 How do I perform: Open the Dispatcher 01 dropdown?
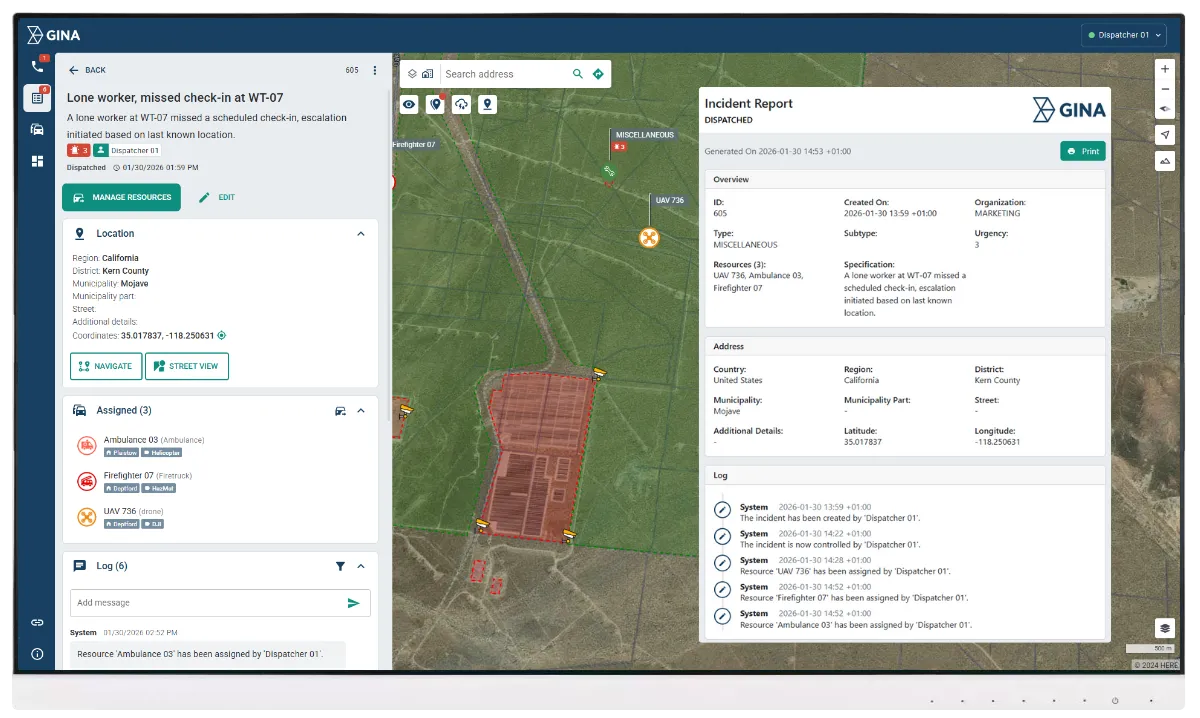1125,35
